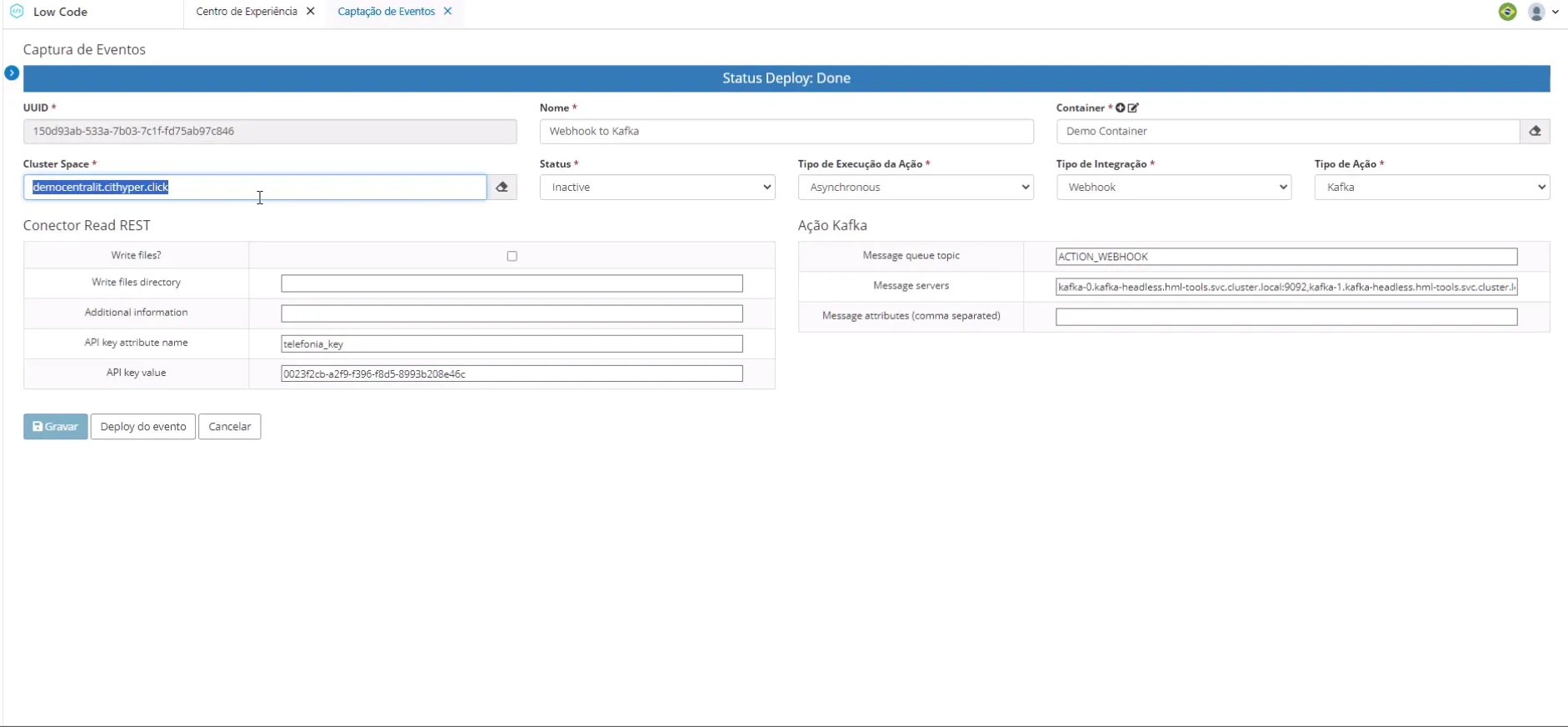Clear the Container field with eraser
Screen dimensions: 1568x727
(x=1535, y=131)
